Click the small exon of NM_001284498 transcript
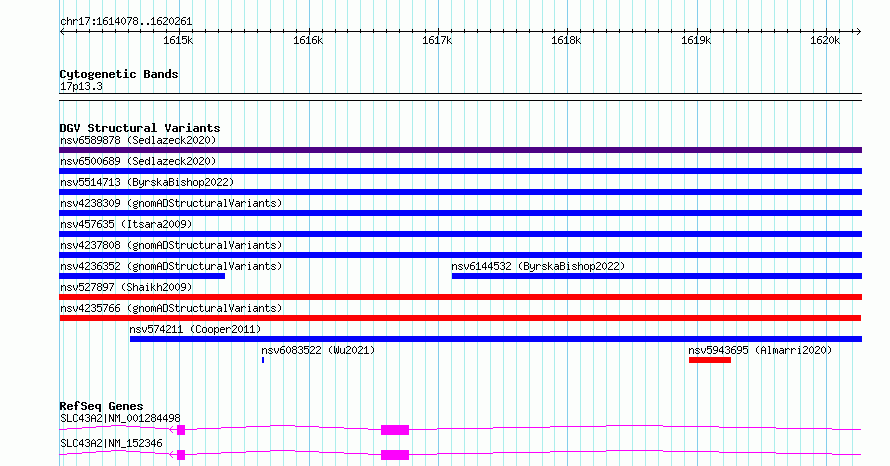This screenshot has width=890, height=466. pyautogui.click(x=181, y=430)
